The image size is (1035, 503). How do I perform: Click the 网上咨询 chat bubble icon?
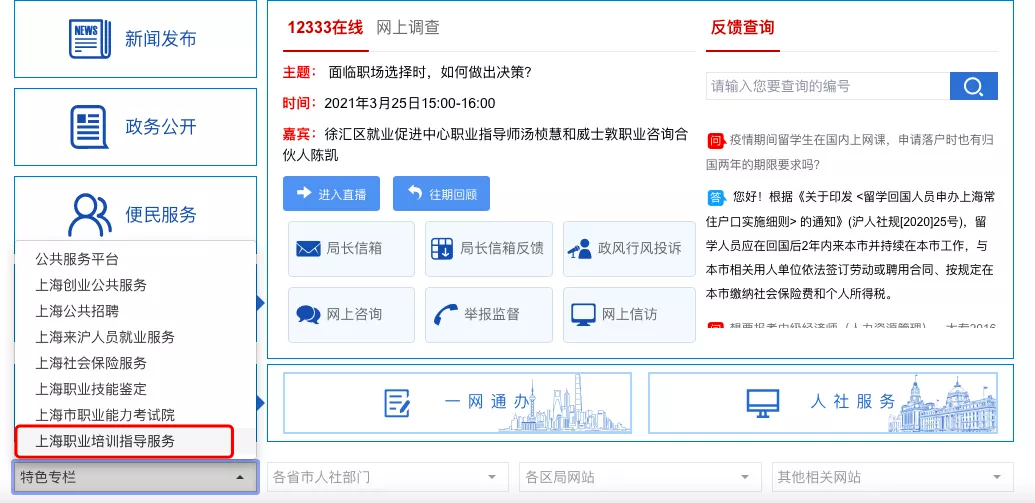[308, 314]
